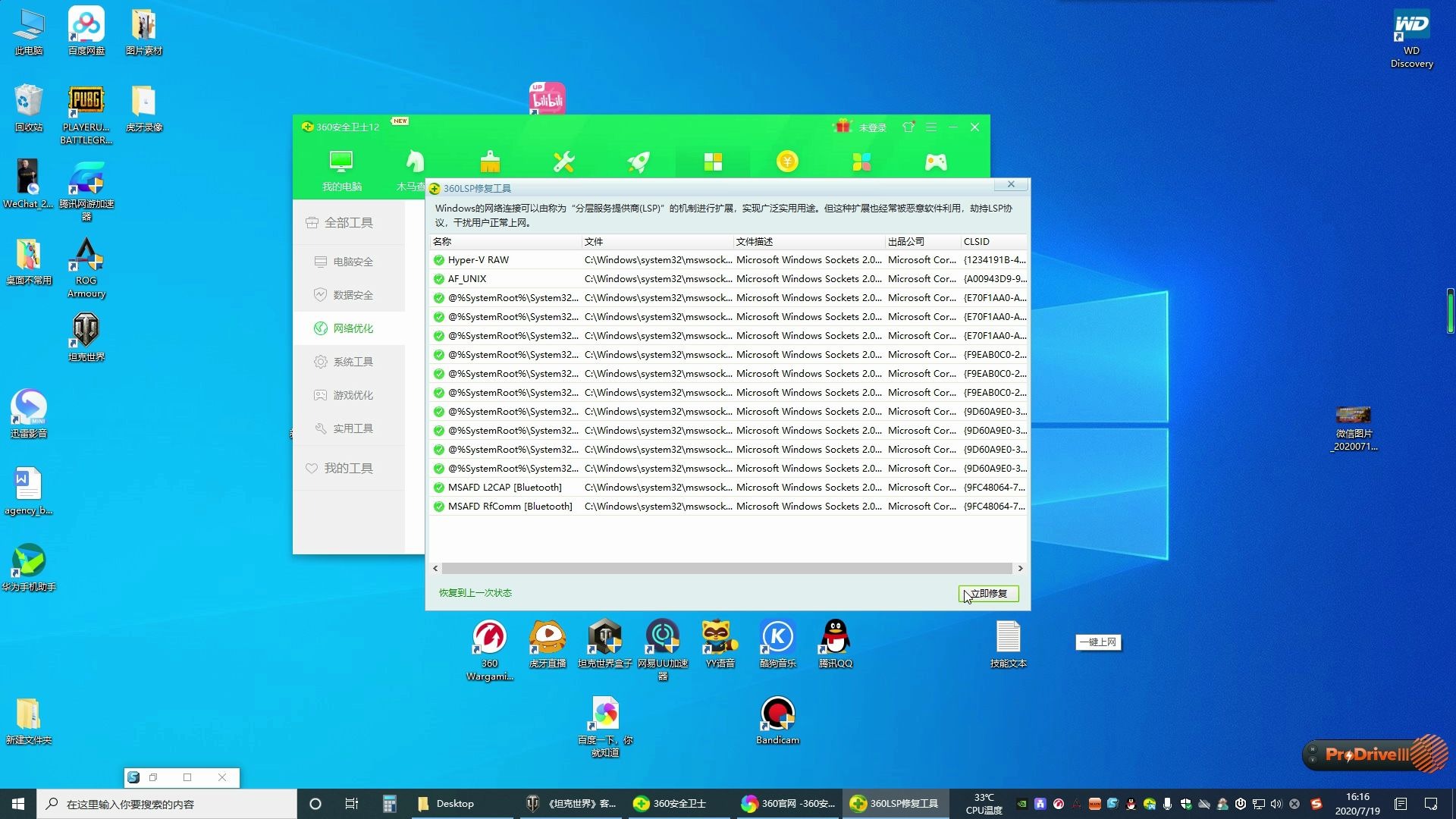Viewport: 1456px width, 819px height.
Task: Click 恢复到上一次状态 link
Action: (475, 593)
